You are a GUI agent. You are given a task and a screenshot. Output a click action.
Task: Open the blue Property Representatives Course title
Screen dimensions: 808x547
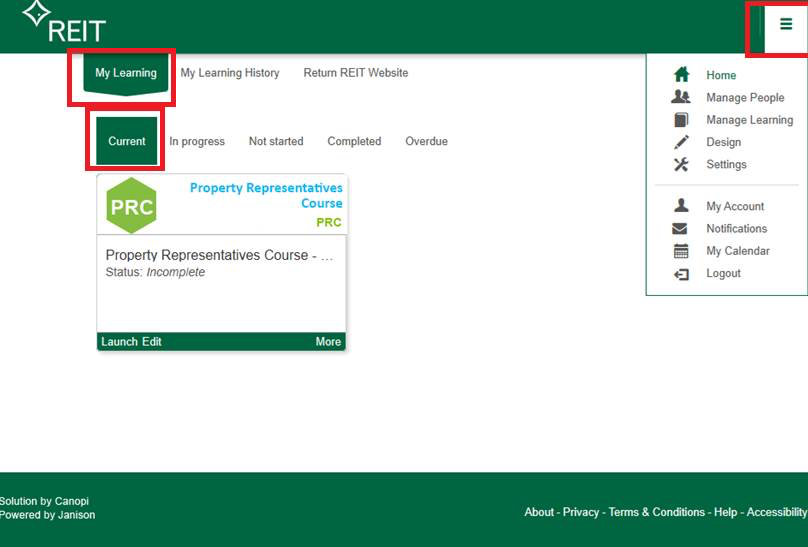266,195
